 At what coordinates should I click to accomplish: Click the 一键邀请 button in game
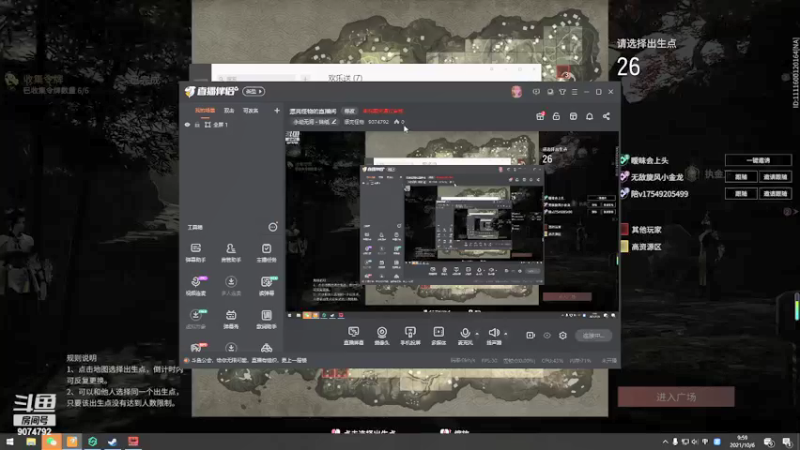(758, 160)
